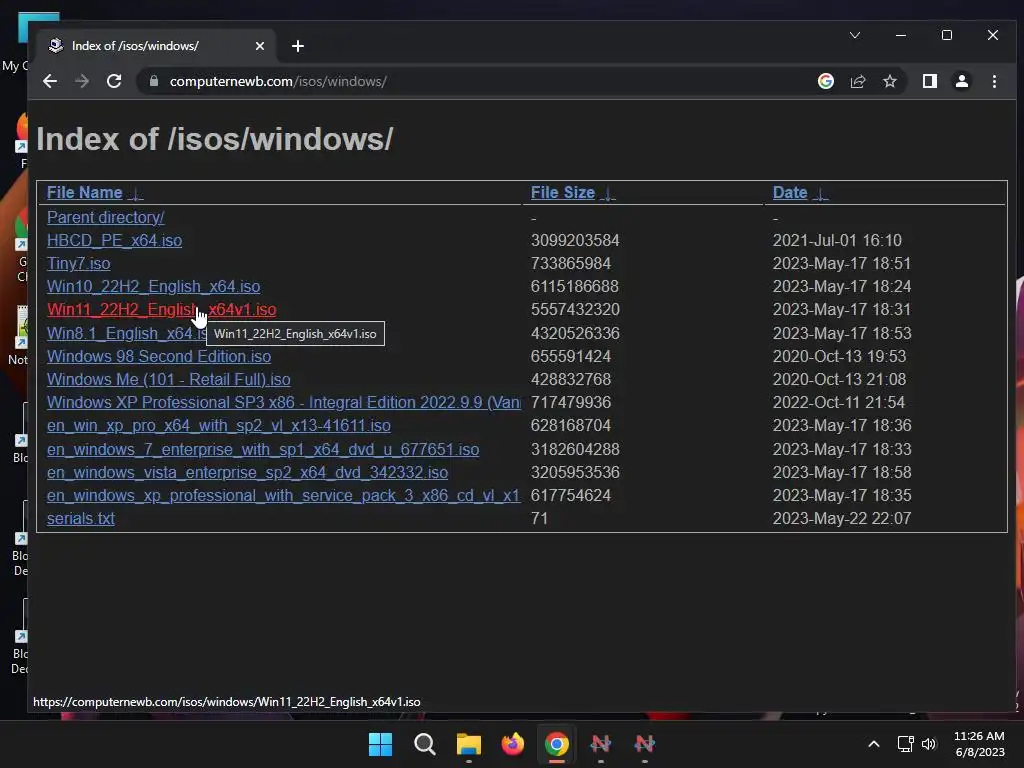1024x768 pixels.
Task: Select the Index of /isos/windows/ tab
Action: click(x=153, y=46)
